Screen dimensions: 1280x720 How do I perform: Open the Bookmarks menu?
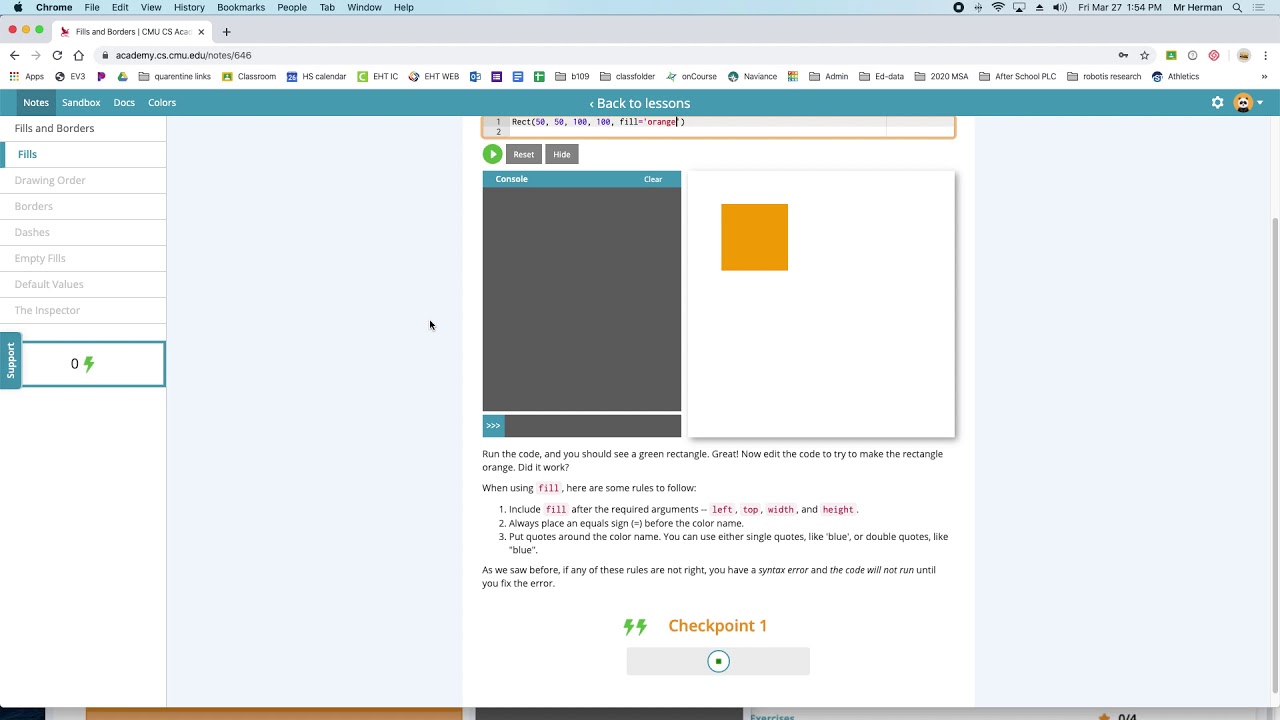click(x=241, y=7)
